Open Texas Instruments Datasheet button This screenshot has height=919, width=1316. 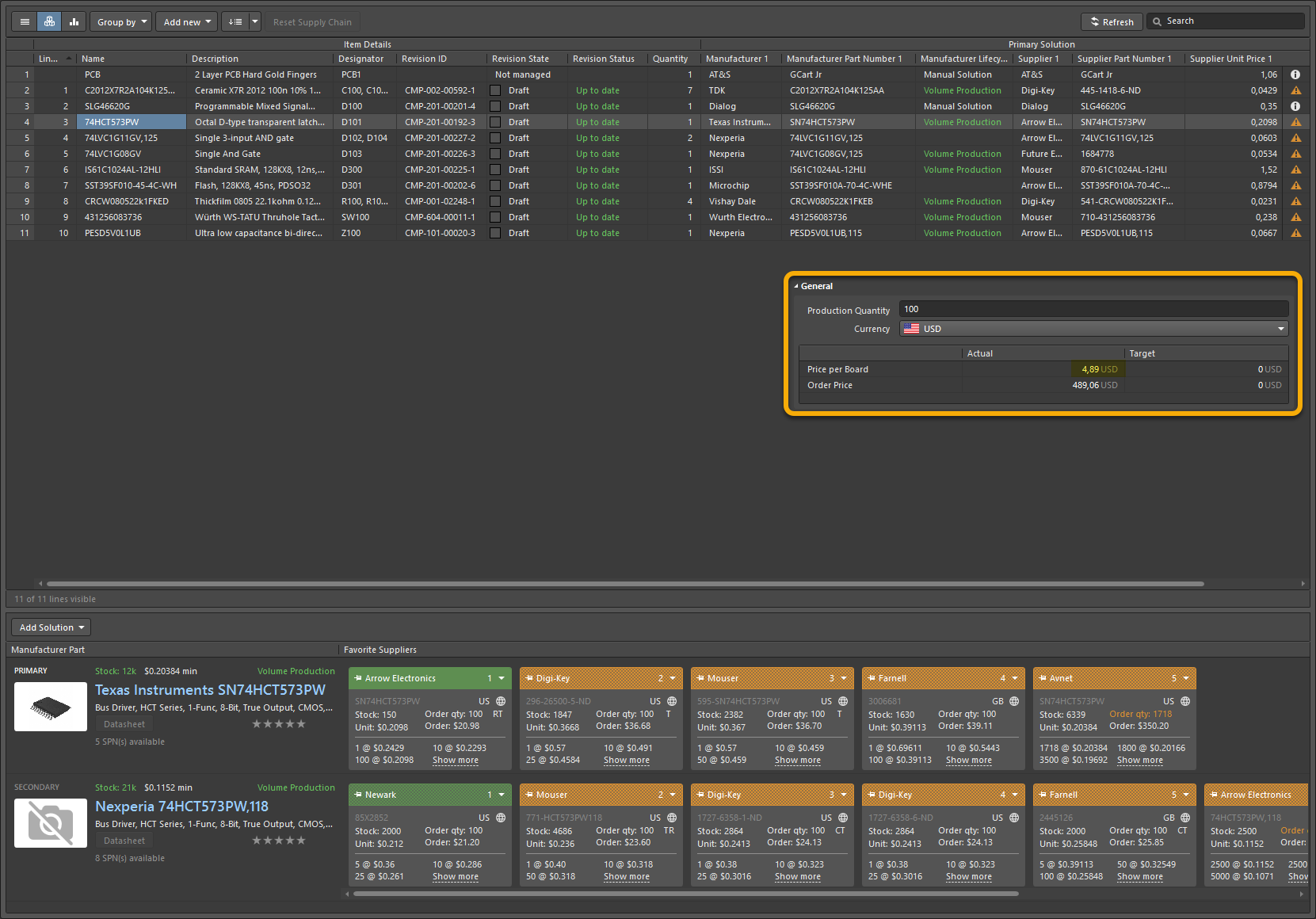(x=124, y=724)
